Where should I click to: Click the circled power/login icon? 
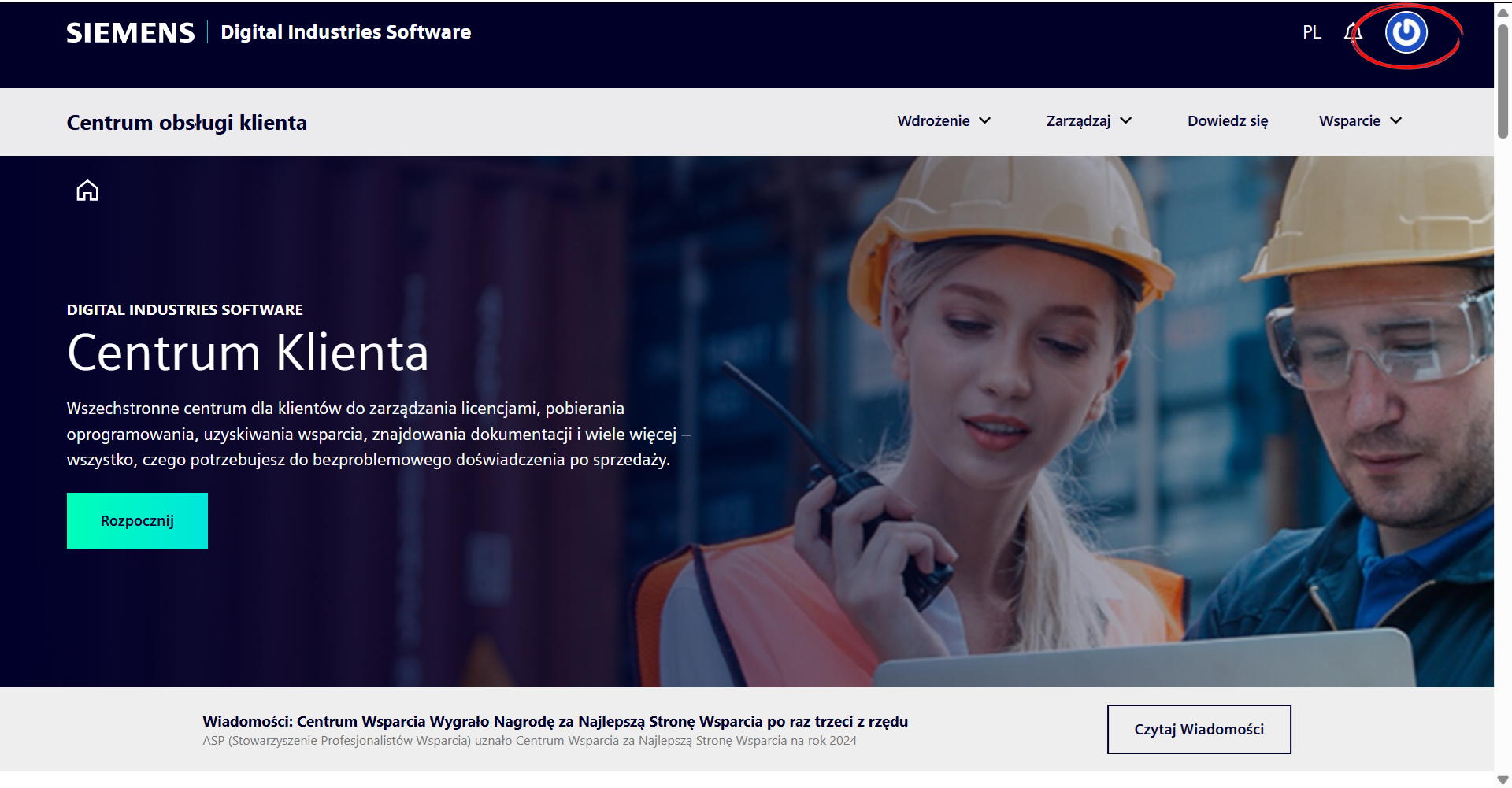click(1406, 33)
